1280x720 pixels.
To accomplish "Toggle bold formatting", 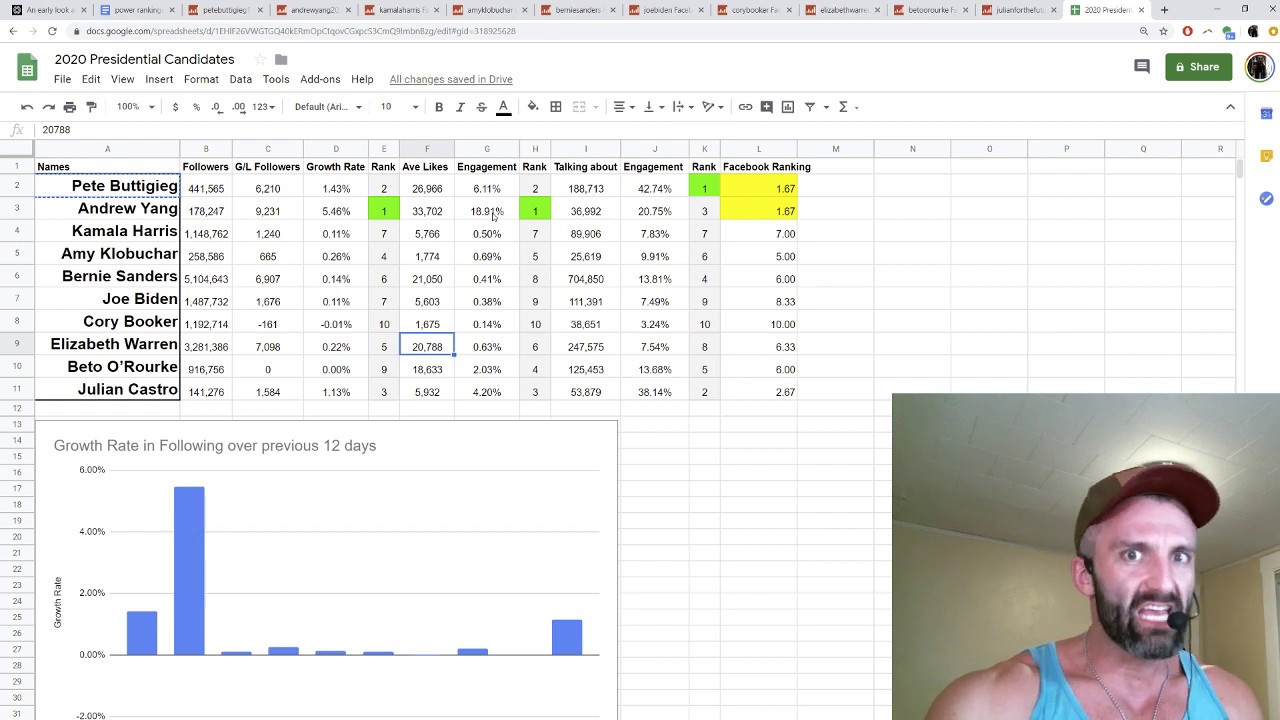I will [x=439, y=107].
